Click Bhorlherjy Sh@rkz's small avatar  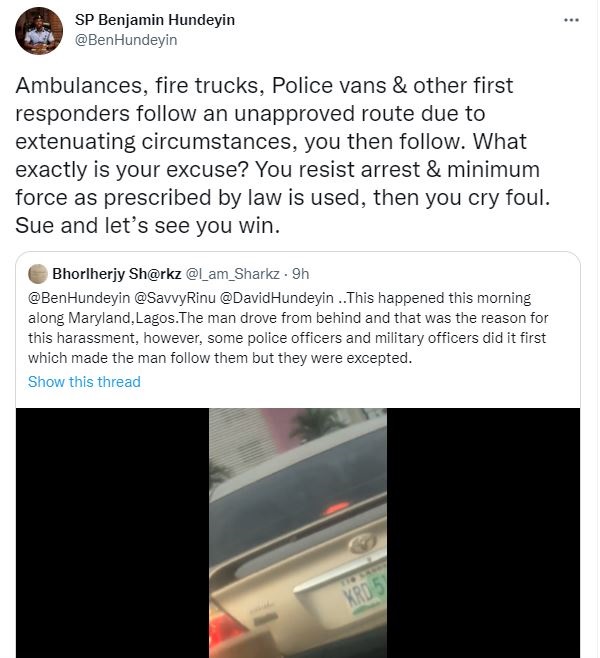[x=37, y=274]
